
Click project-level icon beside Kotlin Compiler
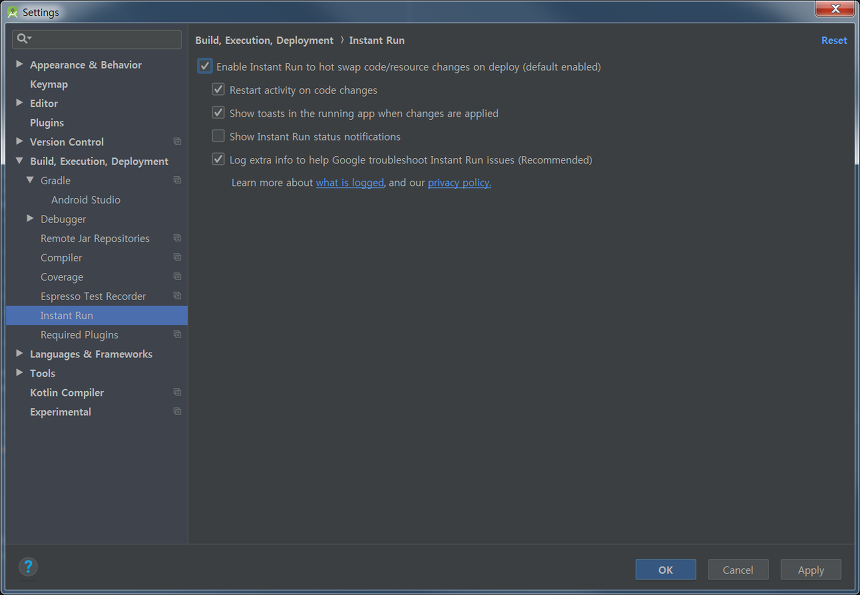(x=177, y=393)
